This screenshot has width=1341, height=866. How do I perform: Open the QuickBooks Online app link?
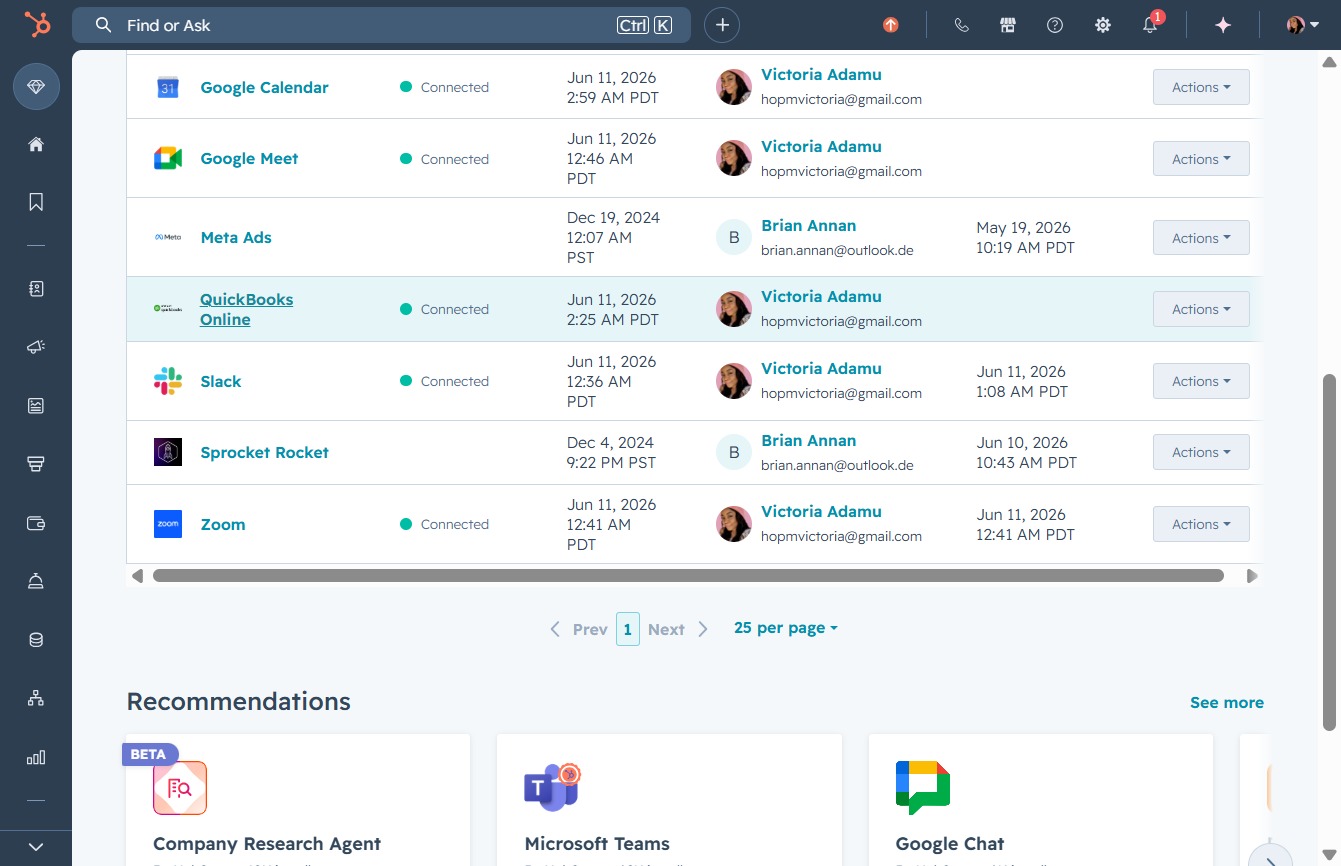(x=246, y=309)
